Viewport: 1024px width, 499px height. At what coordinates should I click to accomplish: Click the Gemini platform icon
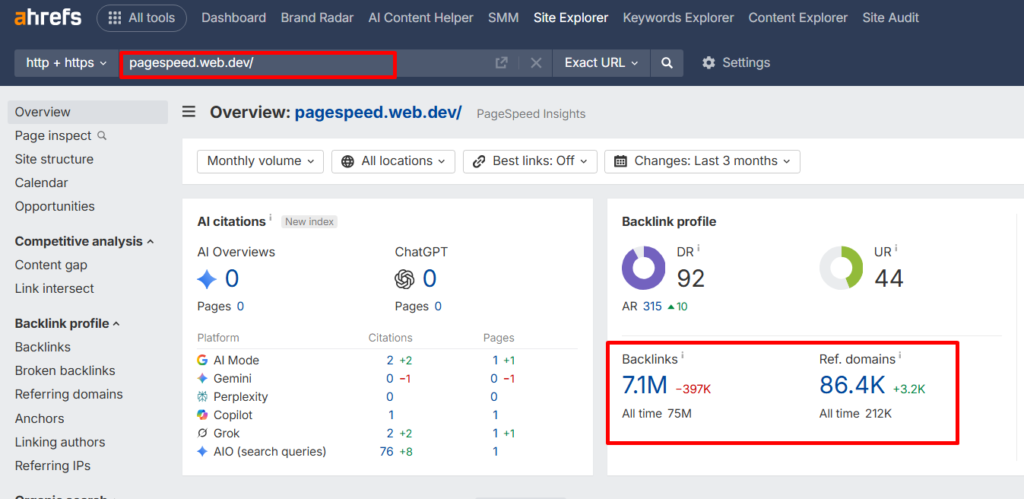point(202,378)
